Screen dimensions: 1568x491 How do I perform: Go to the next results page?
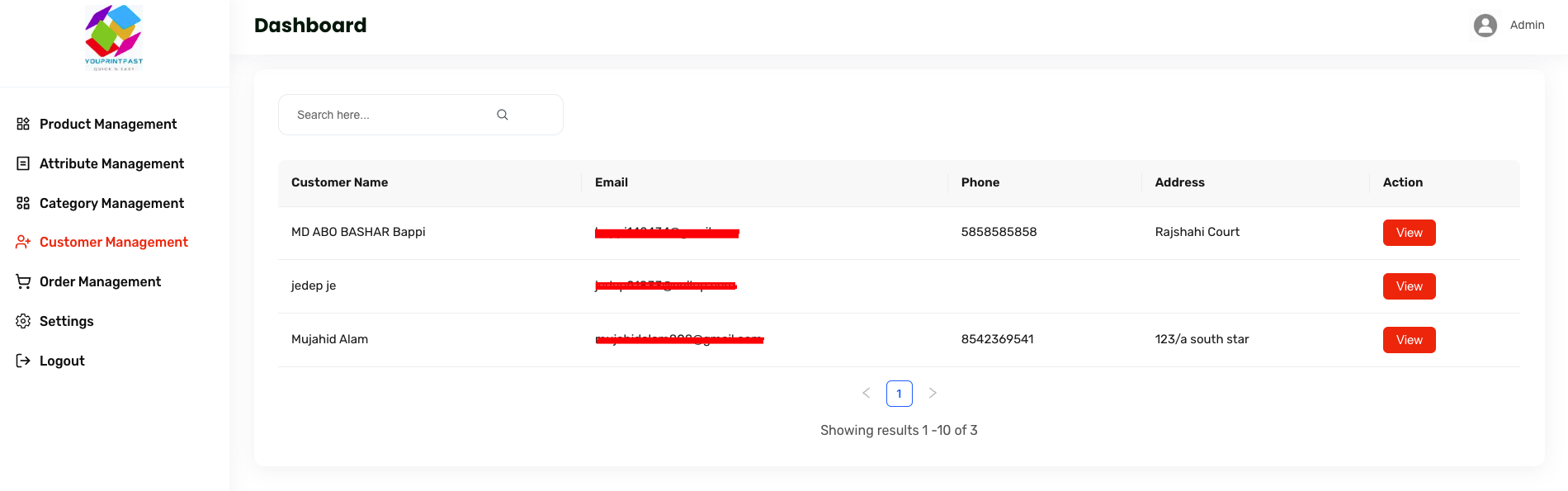pyautogui.click(x=933, y=393)
